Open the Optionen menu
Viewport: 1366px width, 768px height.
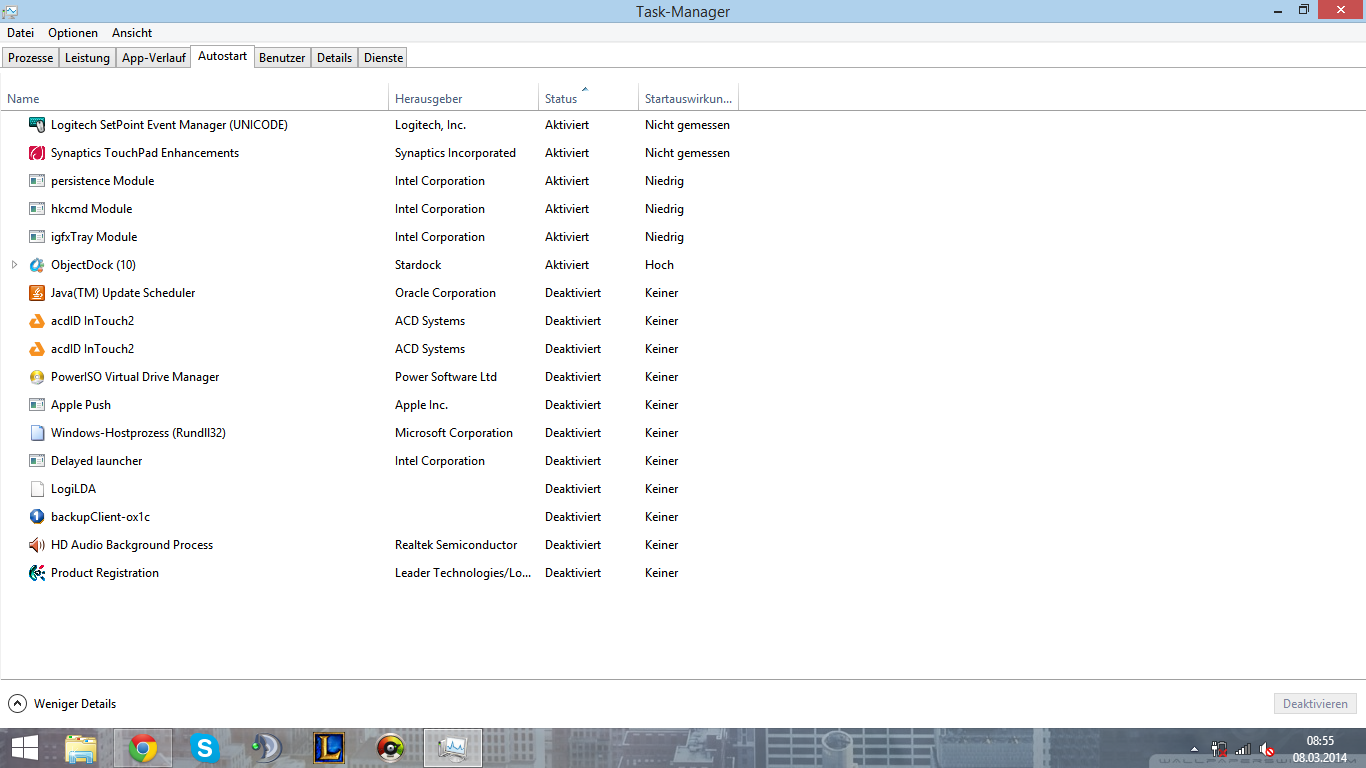pyautogui.click(x=73, y=33)
